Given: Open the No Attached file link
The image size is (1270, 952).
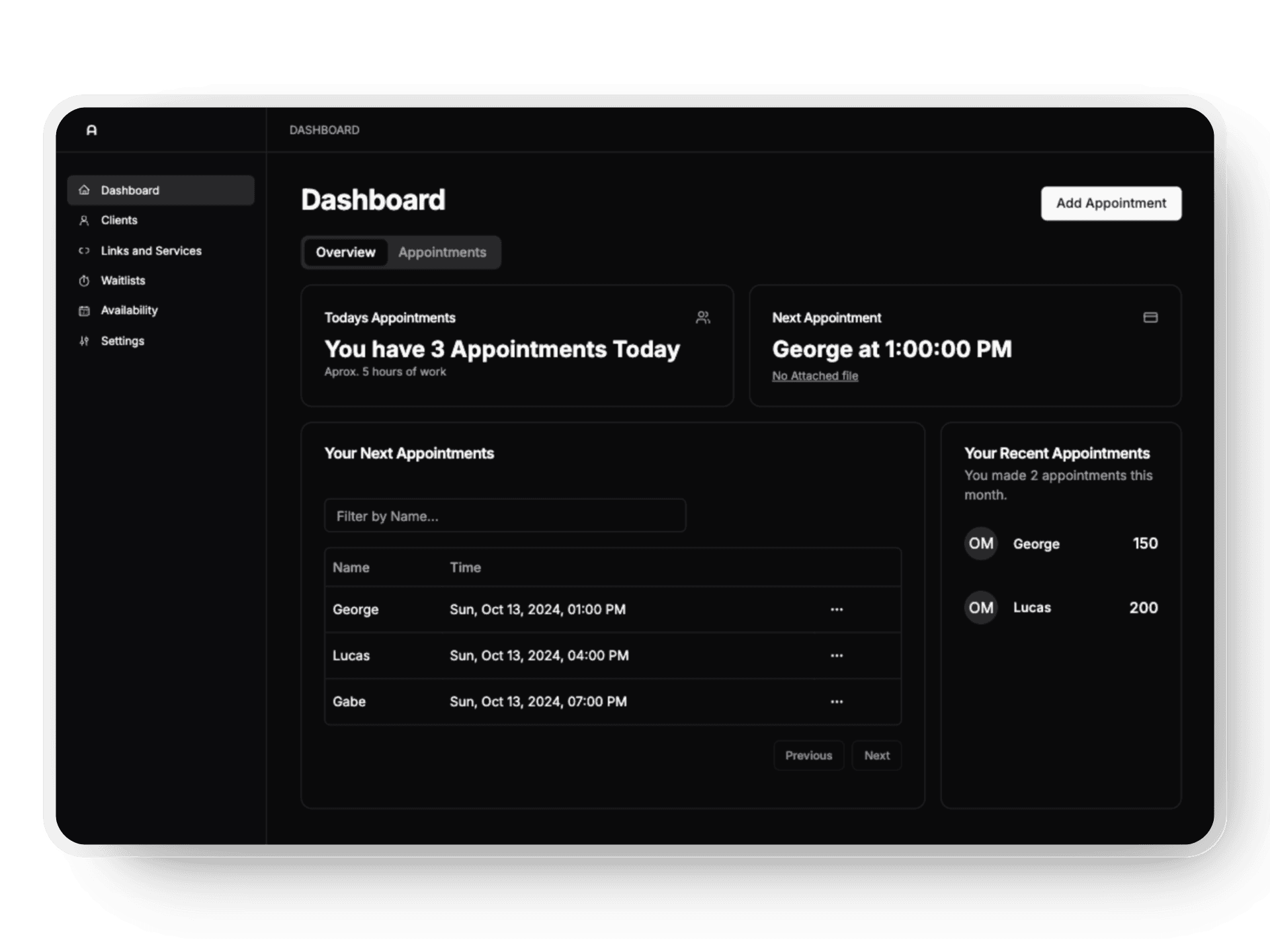Looking at the screenshot, I should click(815, 376).
